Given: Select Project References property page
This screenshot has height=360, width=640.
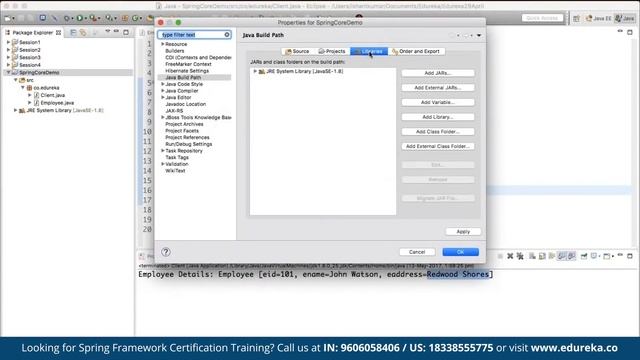Looking at the screenshot, I should (187, 137).
